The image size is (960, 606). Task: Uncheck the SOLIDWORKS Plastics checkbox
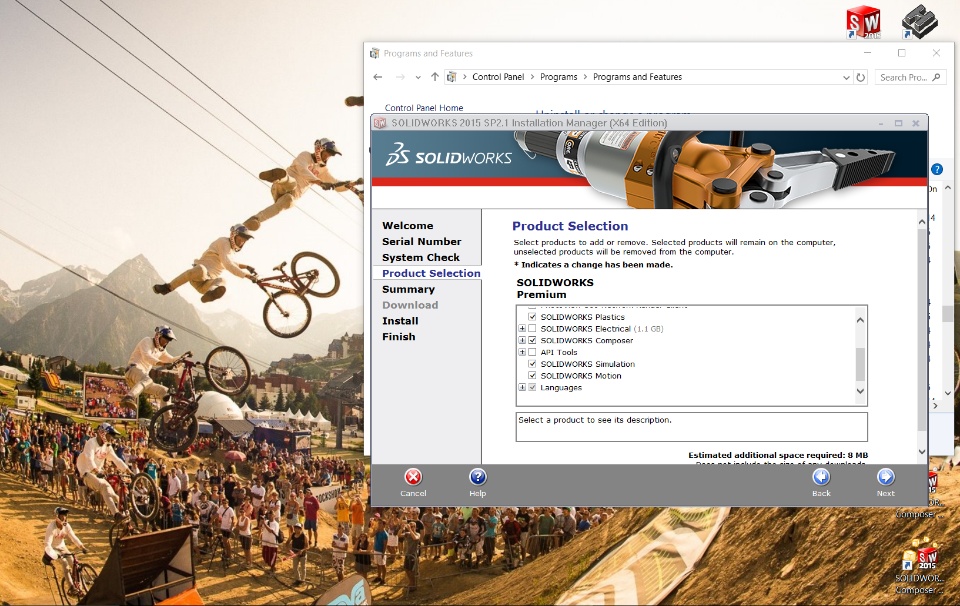[532, 317]
